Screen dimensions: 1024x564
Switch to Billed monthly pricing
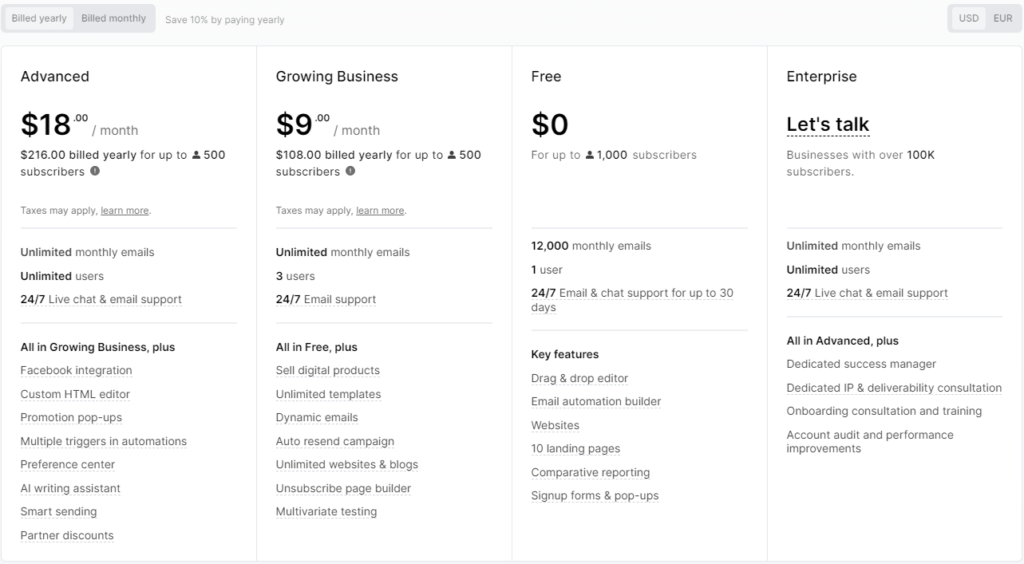pos(114,18)
